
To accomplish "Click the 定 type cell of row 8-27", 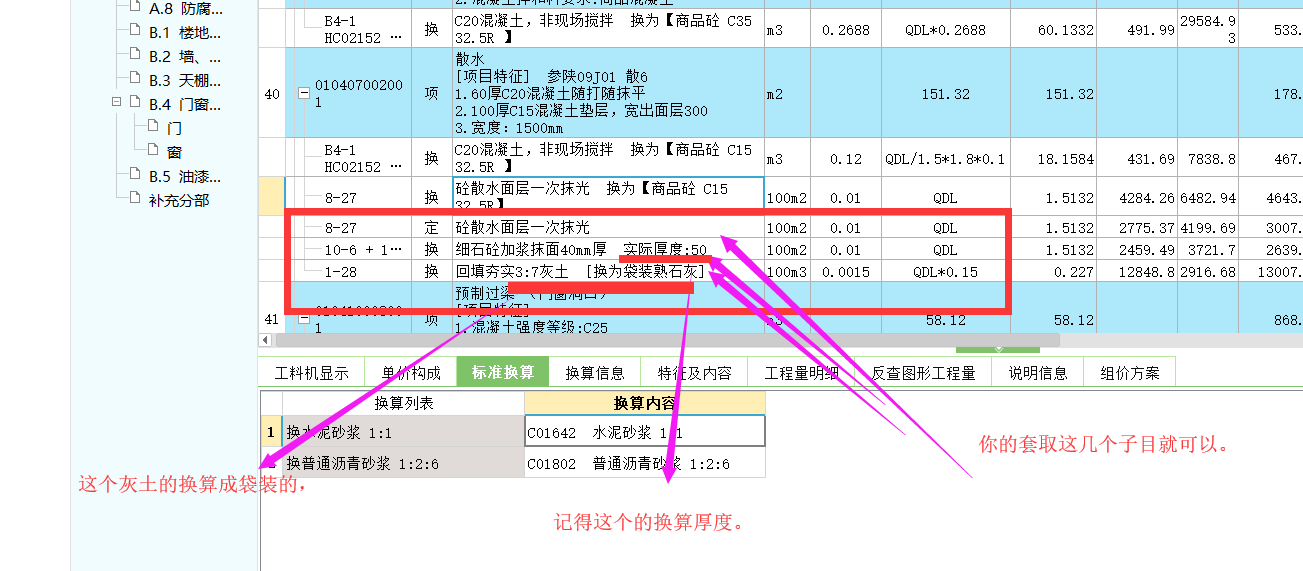I will point(431,228).
